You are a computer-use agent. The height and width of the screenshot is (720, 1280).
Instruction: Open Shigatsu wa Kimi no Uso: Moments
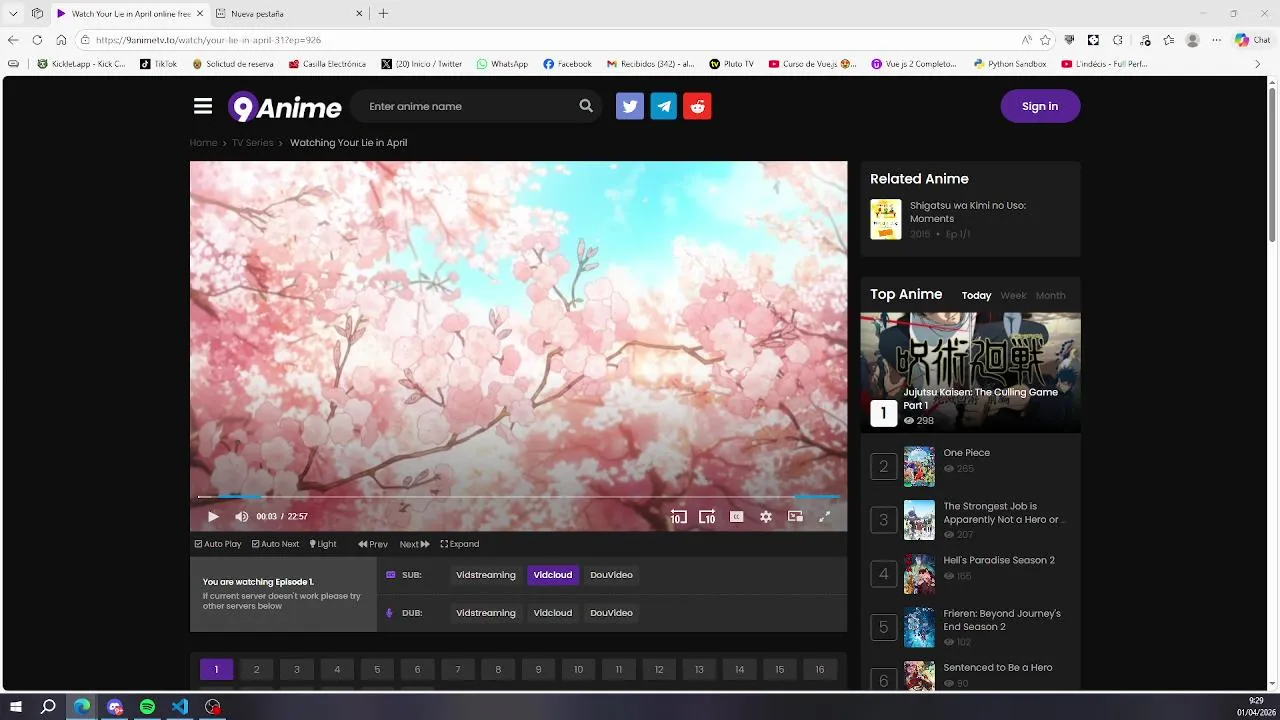(968, 212)
